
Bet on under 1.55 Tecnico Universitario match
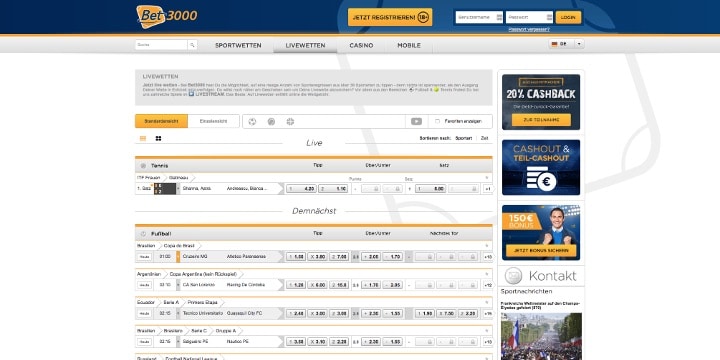(x=393, y=314)
